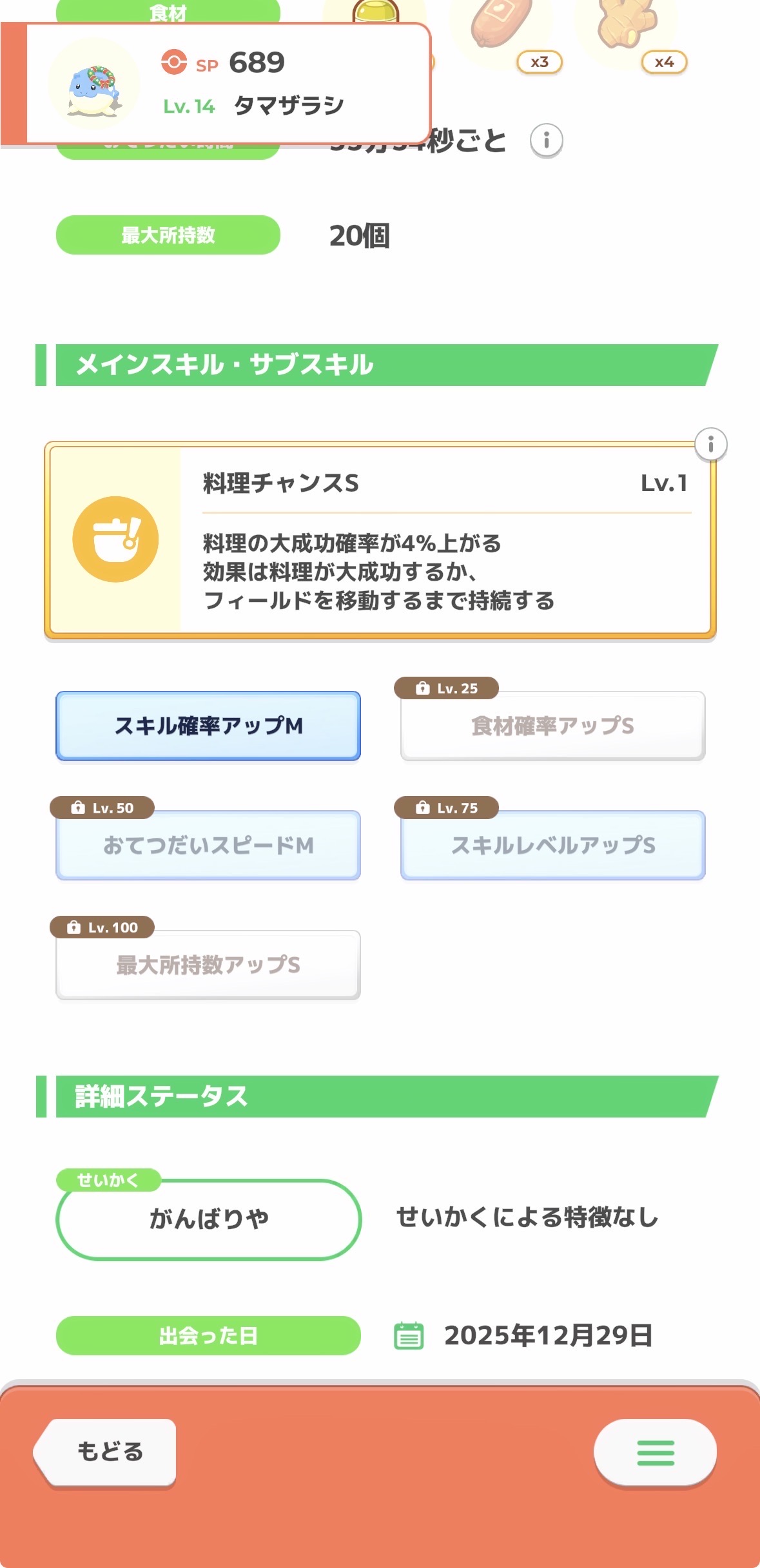Image resolution: width=760 pixels, height=1568 pixels.
Task: Tap the locked 最大所持数アップS sub skill
Action: click(x=208, y=965)
